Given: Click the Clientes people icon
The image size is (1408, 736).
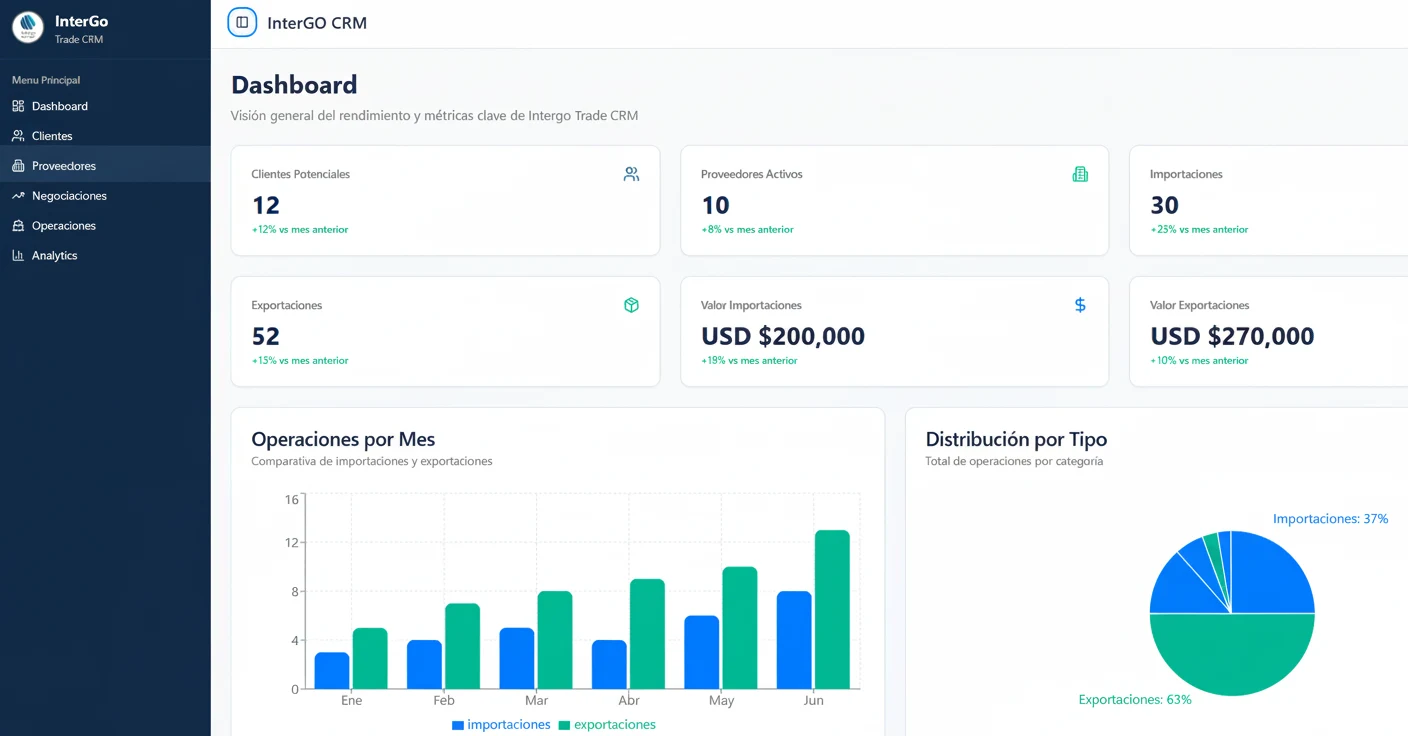Looking at the screenshot, I should [x=18, y=136].
